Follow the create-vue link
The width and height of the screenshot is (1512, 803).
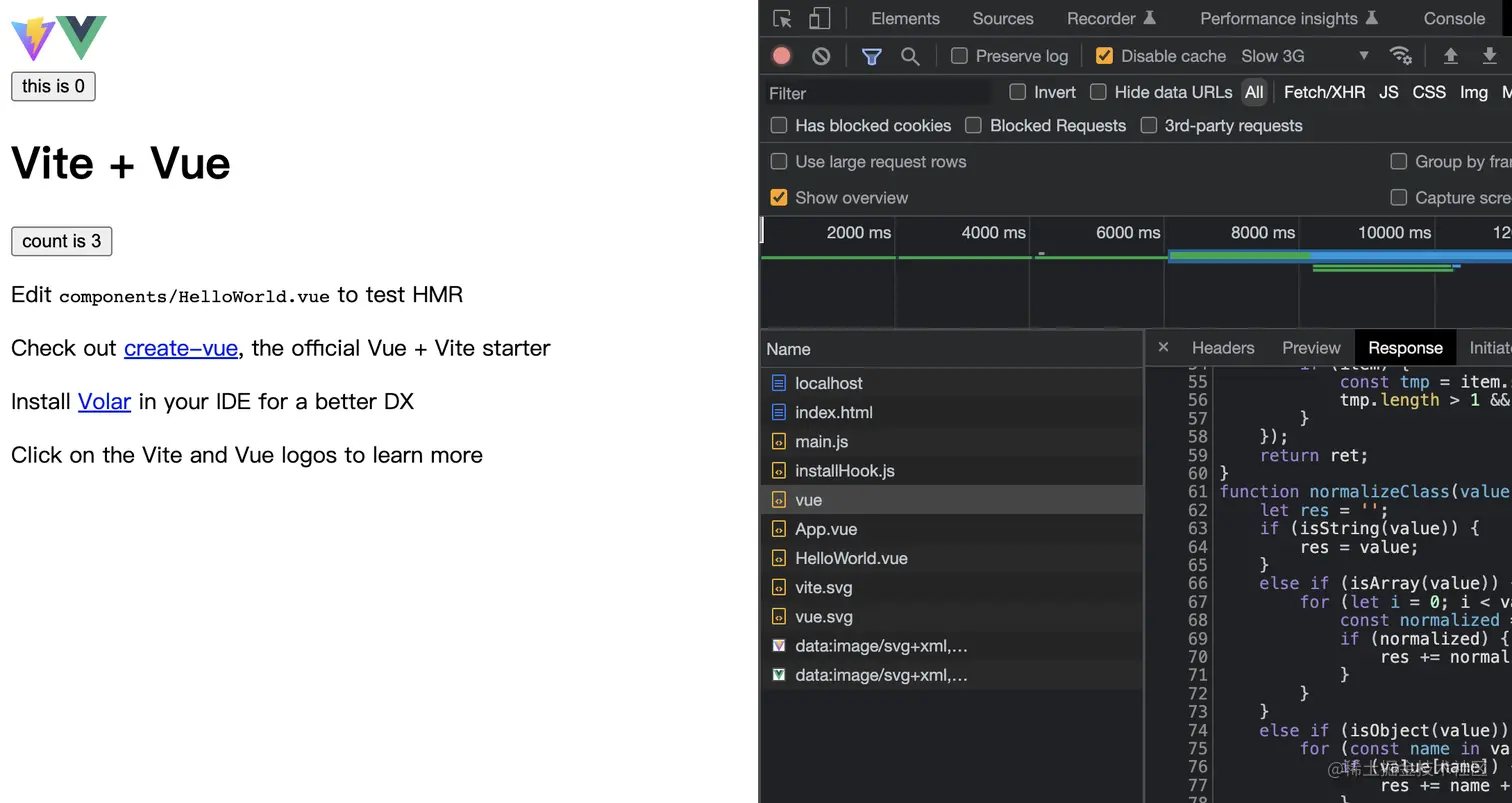tap(181, 348)
